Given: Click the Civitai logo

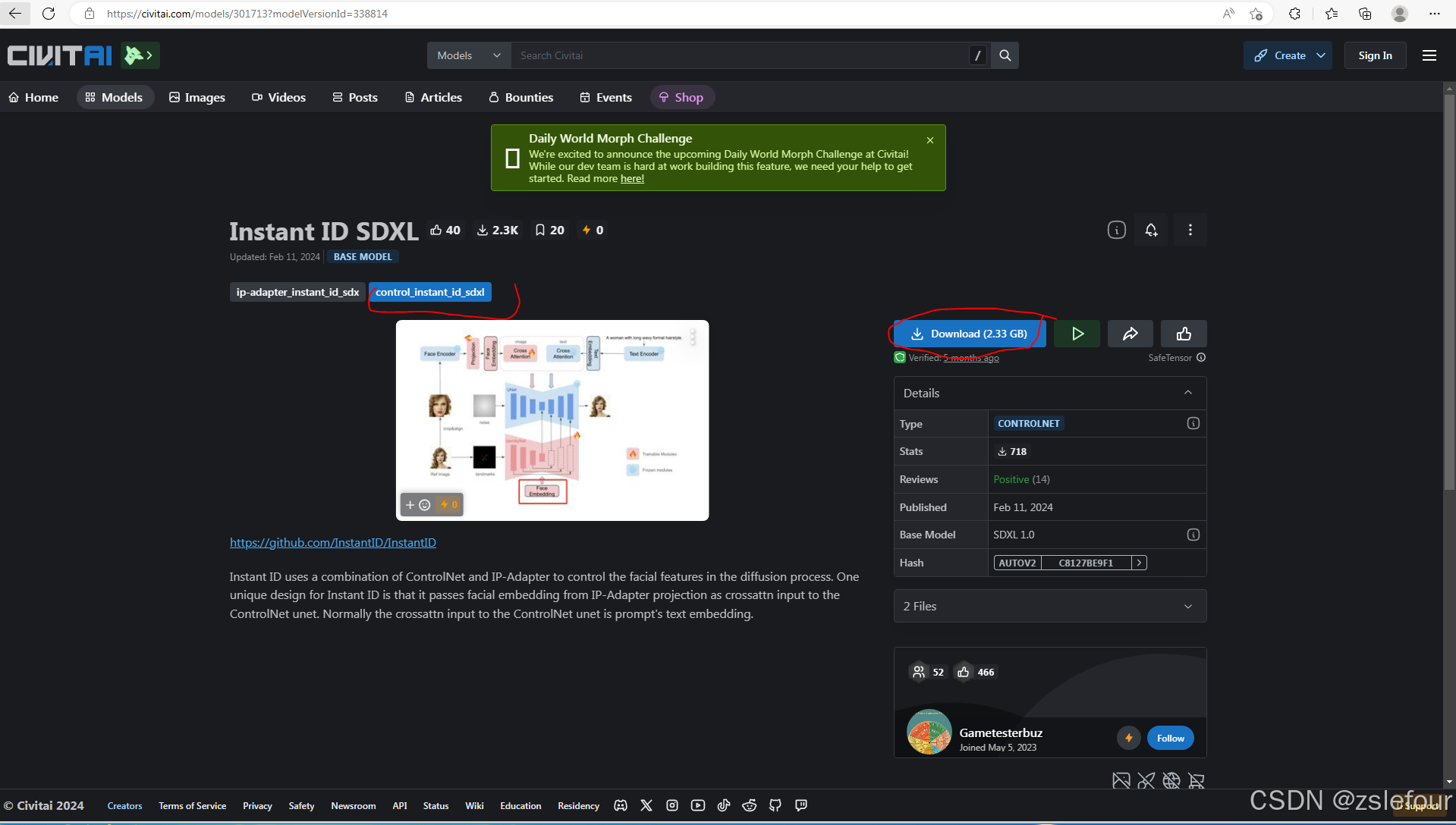Looking at the screenshot, I should click(x=60, y=55).
